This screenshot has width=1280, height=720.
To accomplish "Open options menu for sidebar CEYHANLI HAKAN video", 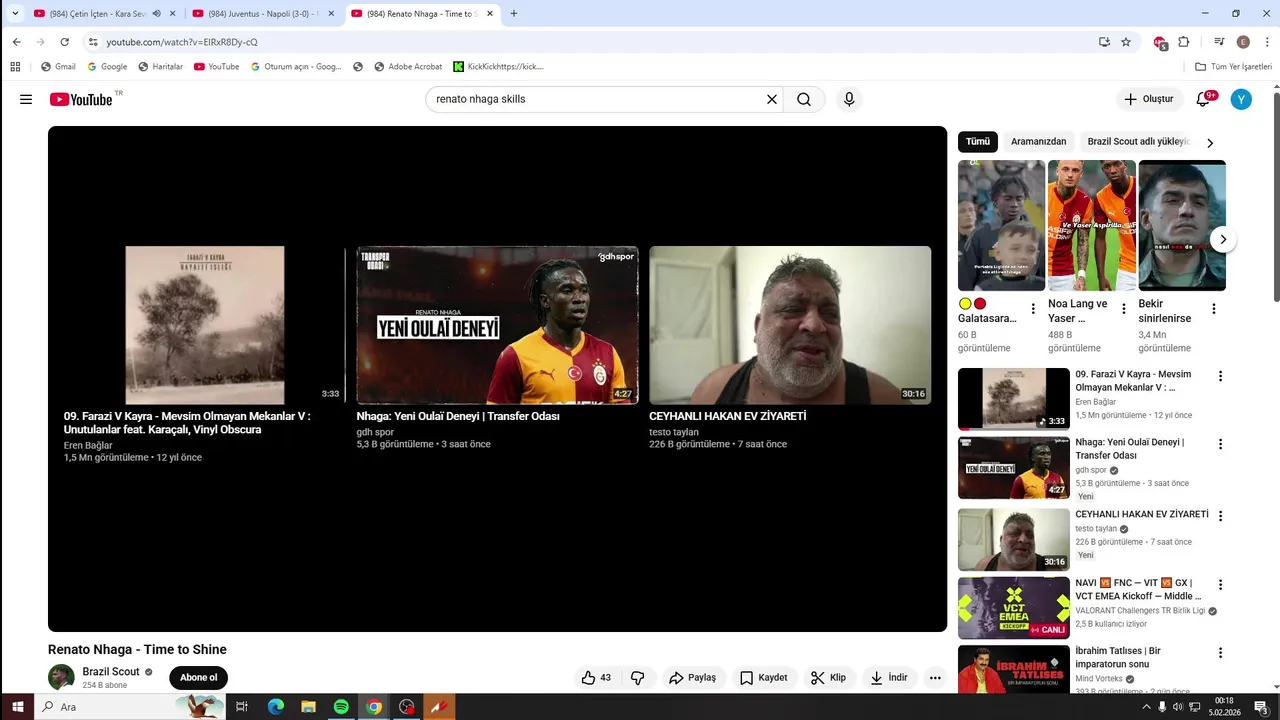I will point(1220,516).
